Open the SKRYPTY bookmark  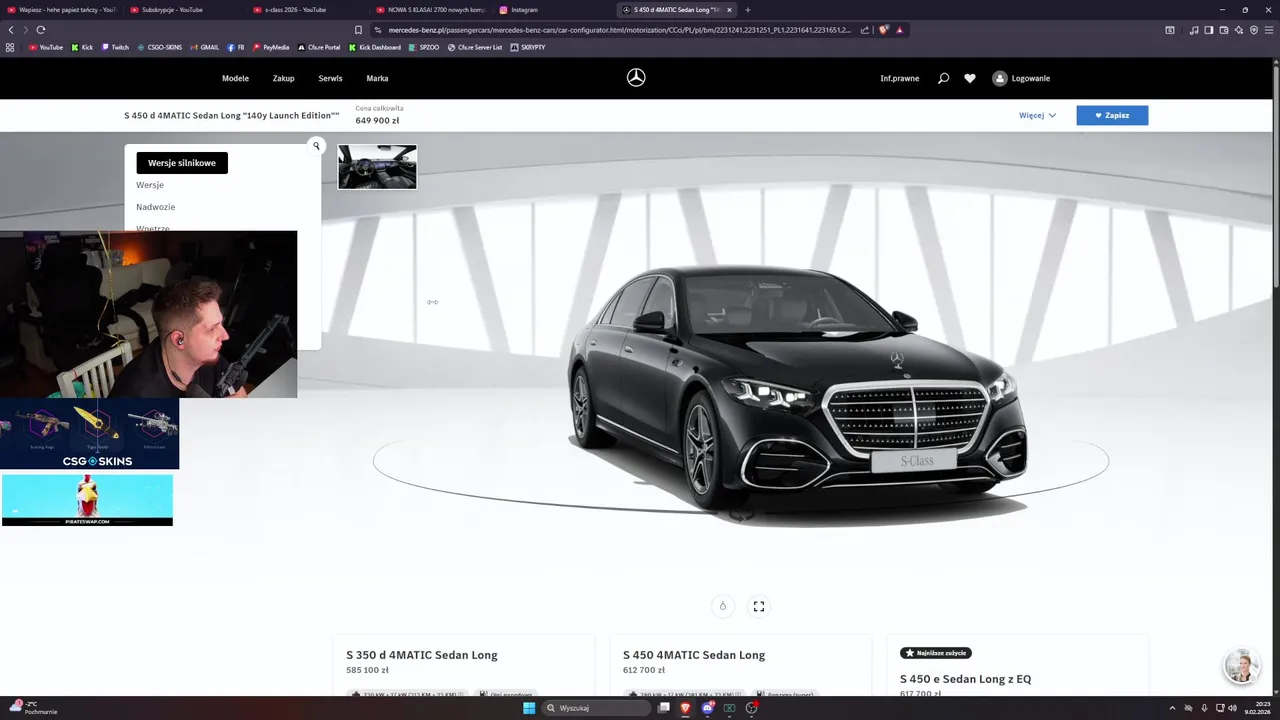coord(528,47)
